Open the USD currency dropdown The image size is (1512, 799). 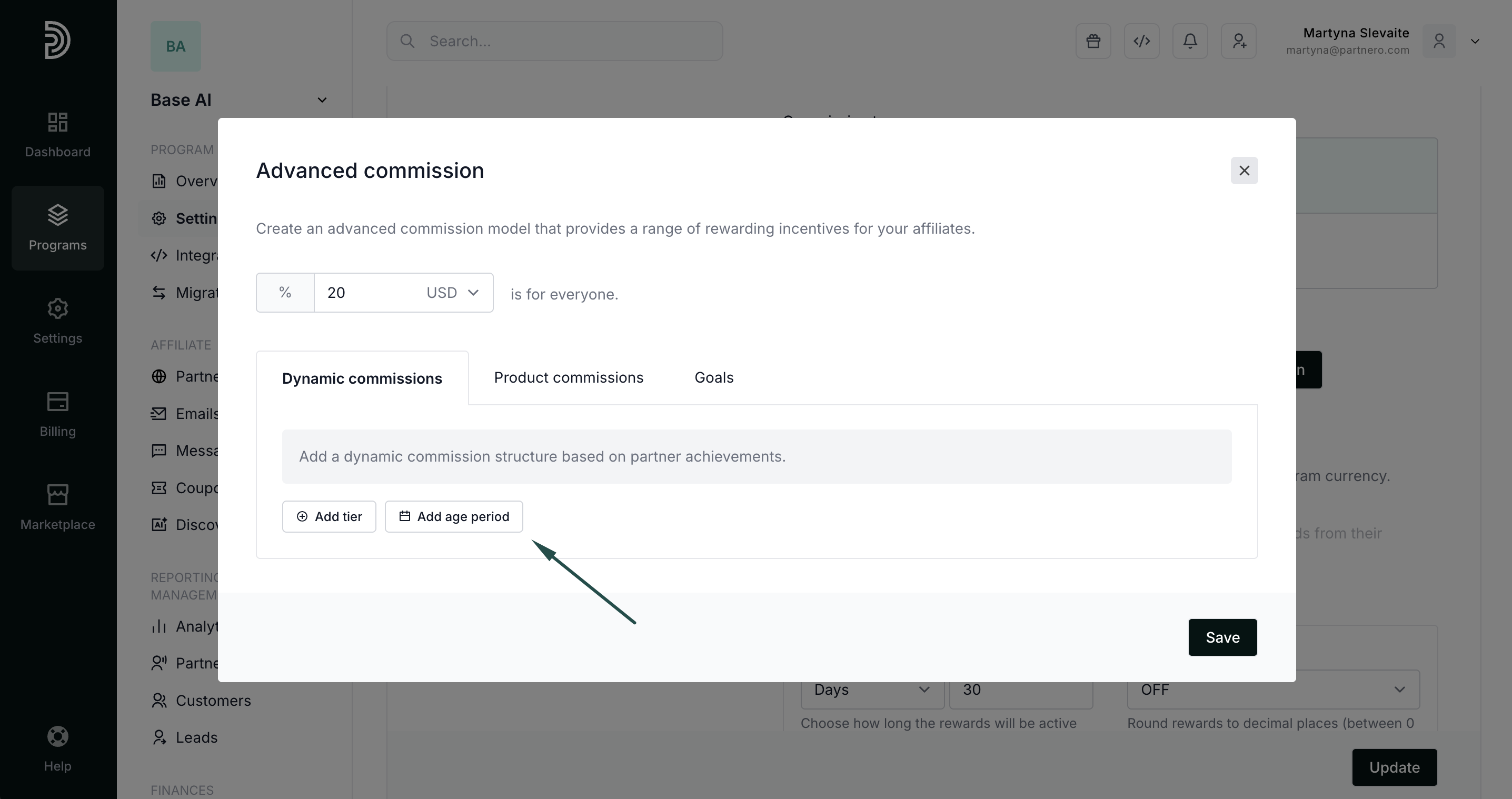[453, 293]
